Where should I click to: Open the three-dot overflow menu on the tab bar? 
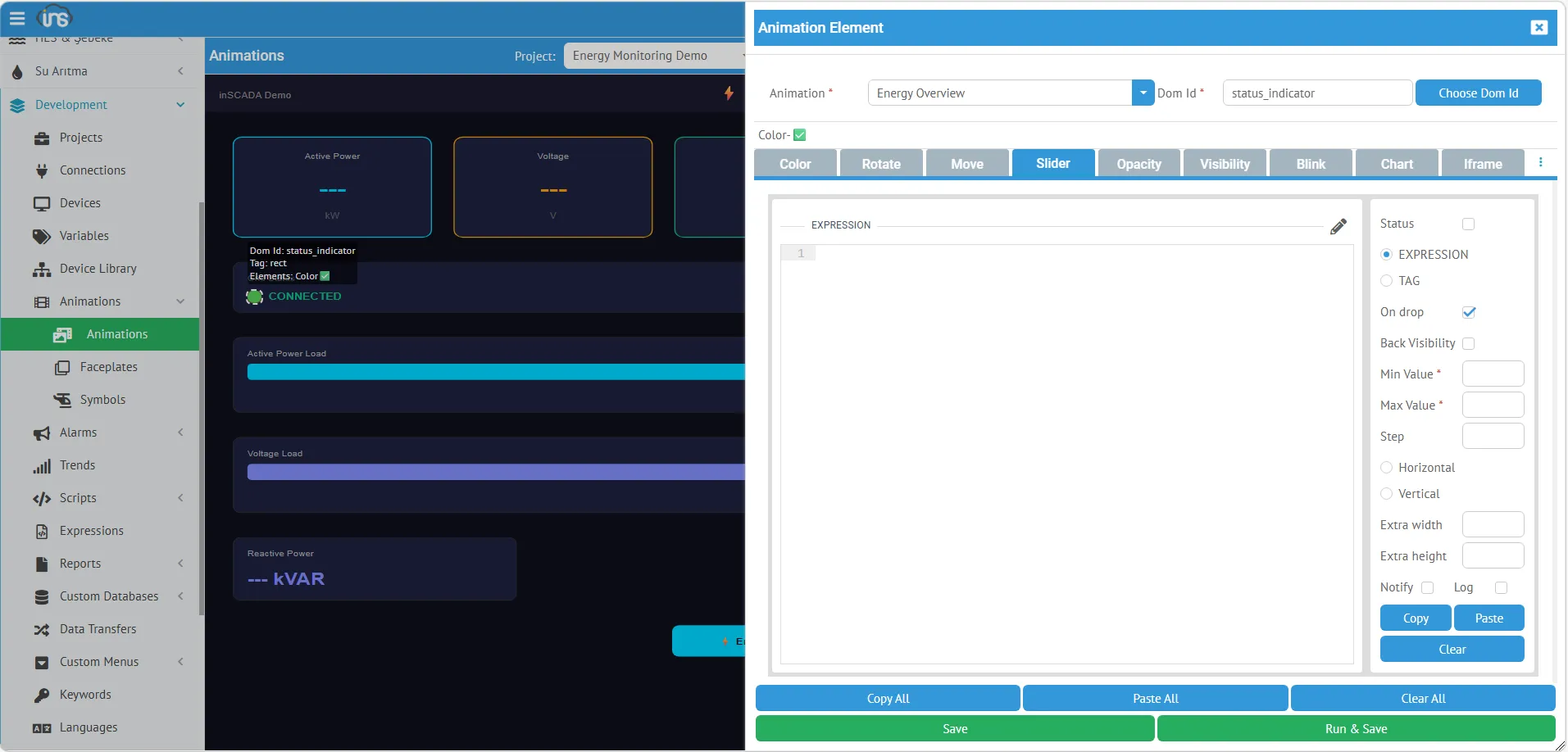point(1540,161)
